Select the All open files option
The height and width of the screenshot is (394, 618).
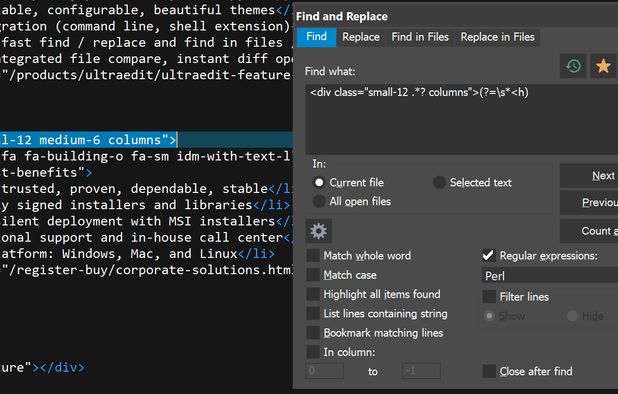pos(352,201)
